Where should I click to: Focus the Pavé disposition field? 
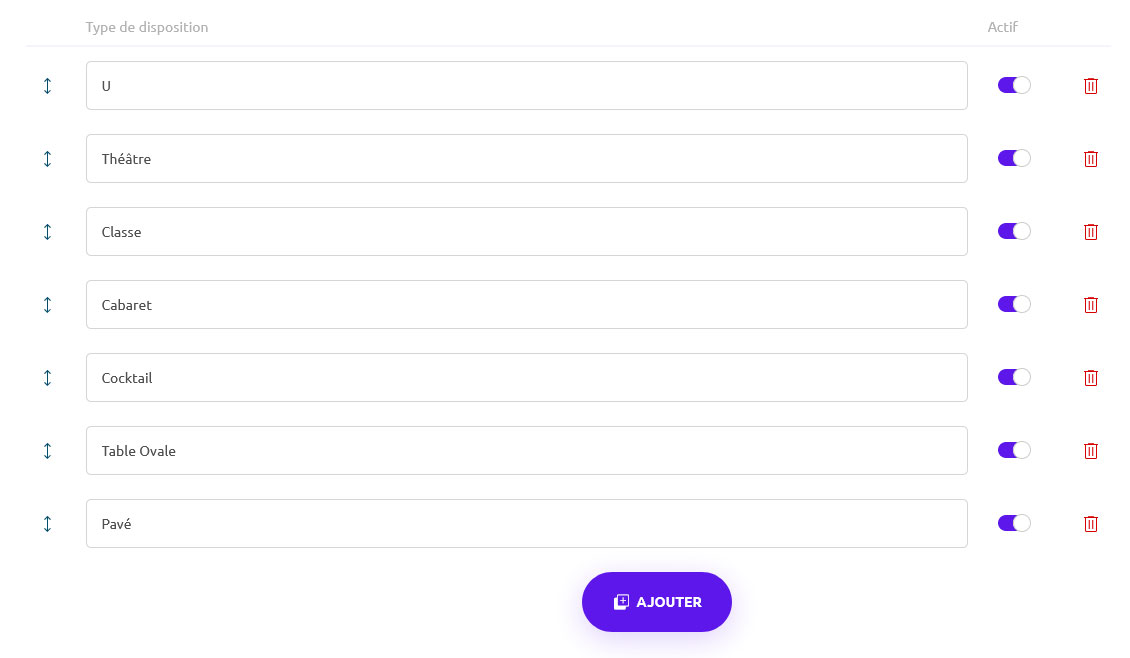[x=526, y=524]
